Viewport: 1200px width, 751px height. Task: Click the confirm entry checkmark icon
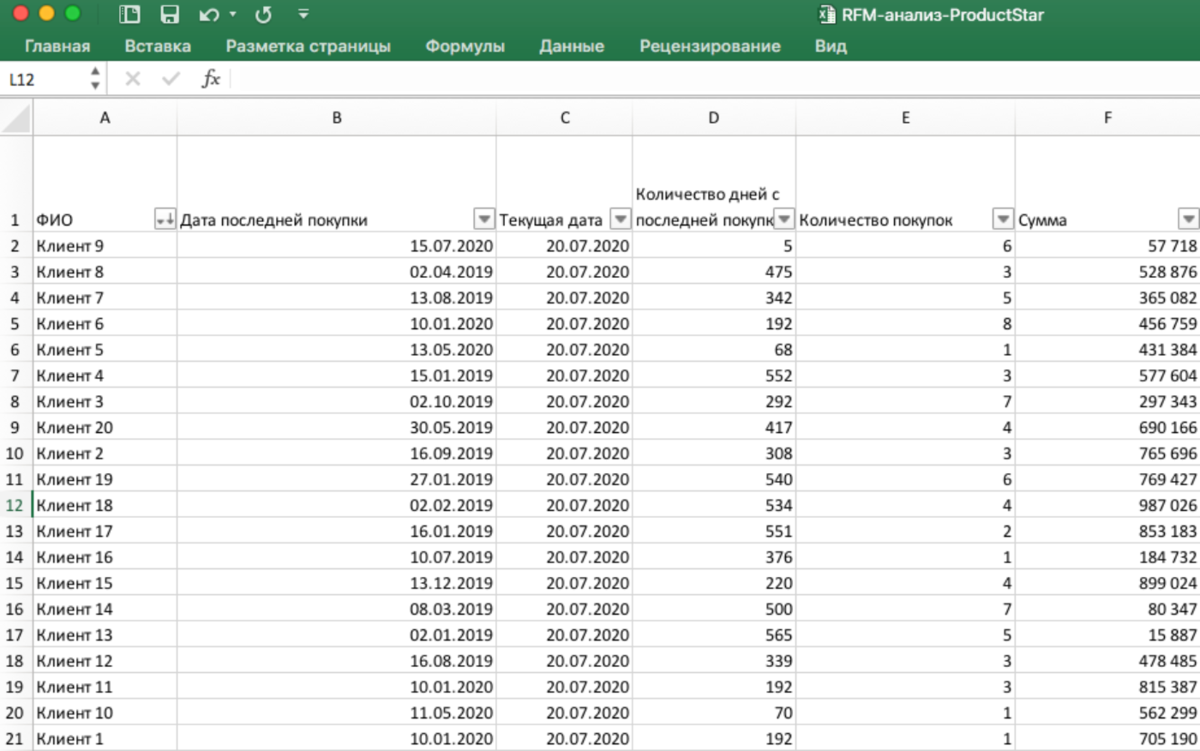coord(171,79)
